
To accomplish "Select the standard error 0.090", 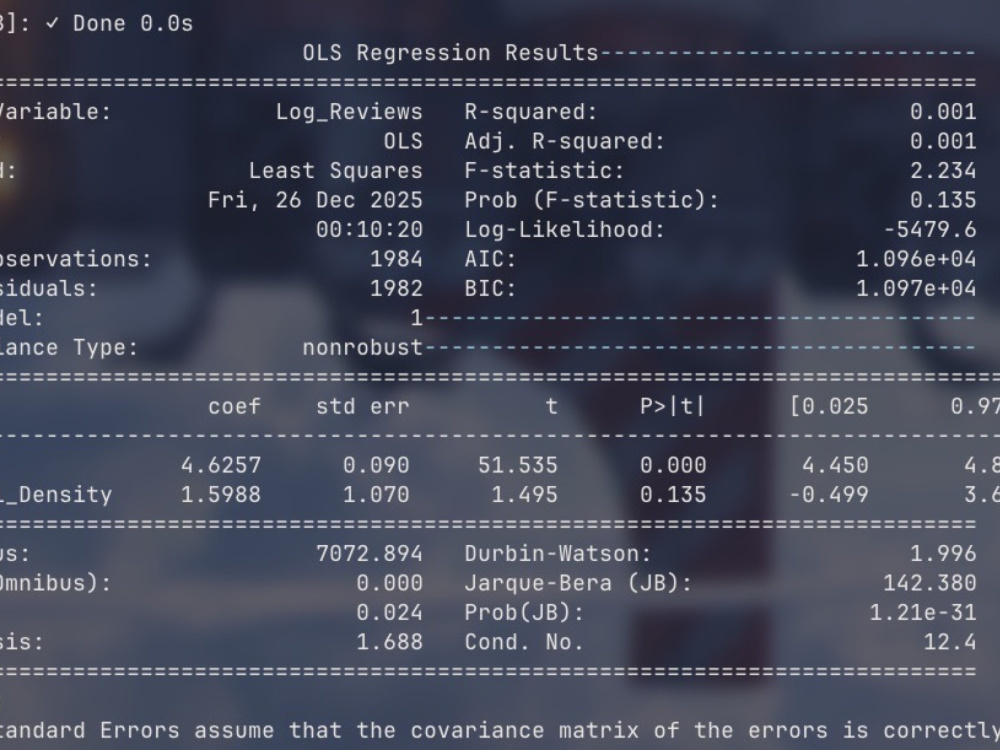I will click(376, 465).
